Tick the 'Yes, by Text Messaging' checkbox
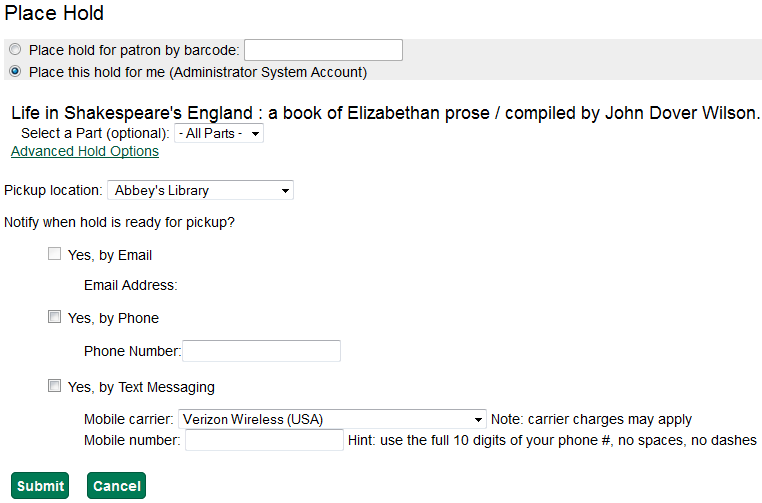 (54, 386)
